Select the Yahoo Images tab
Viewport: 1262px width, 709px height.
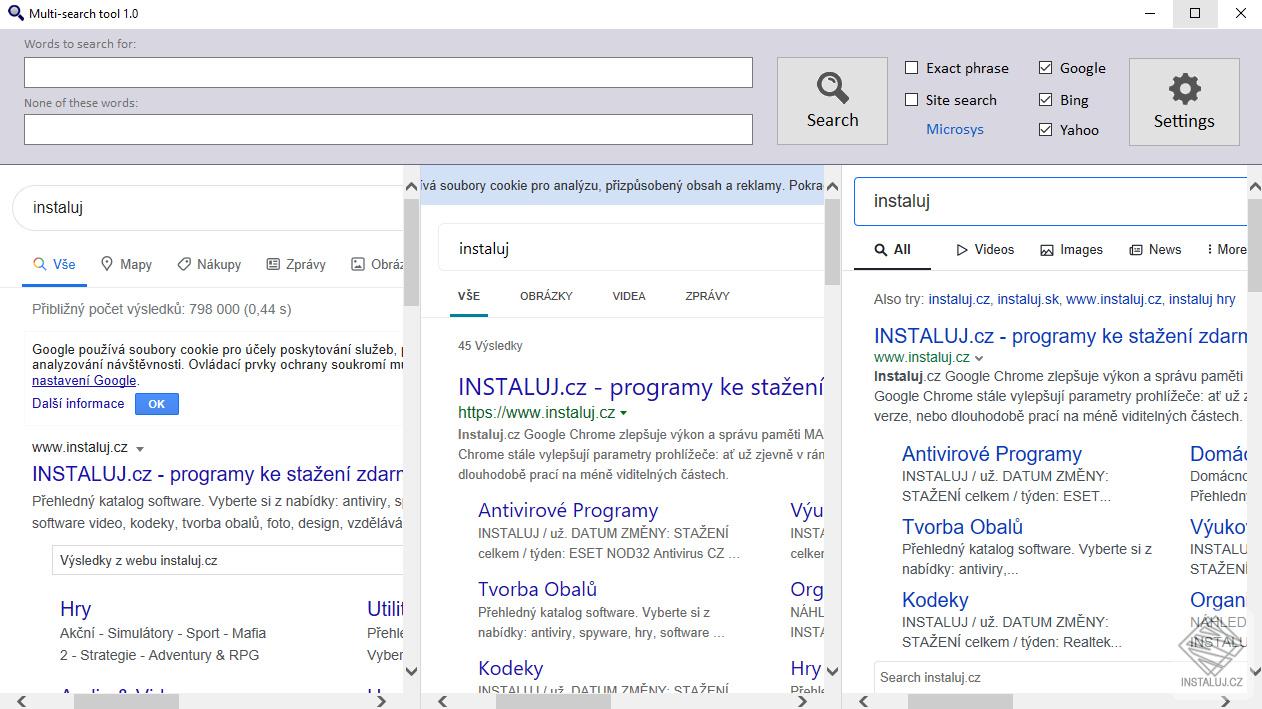tap(1071, 250)
